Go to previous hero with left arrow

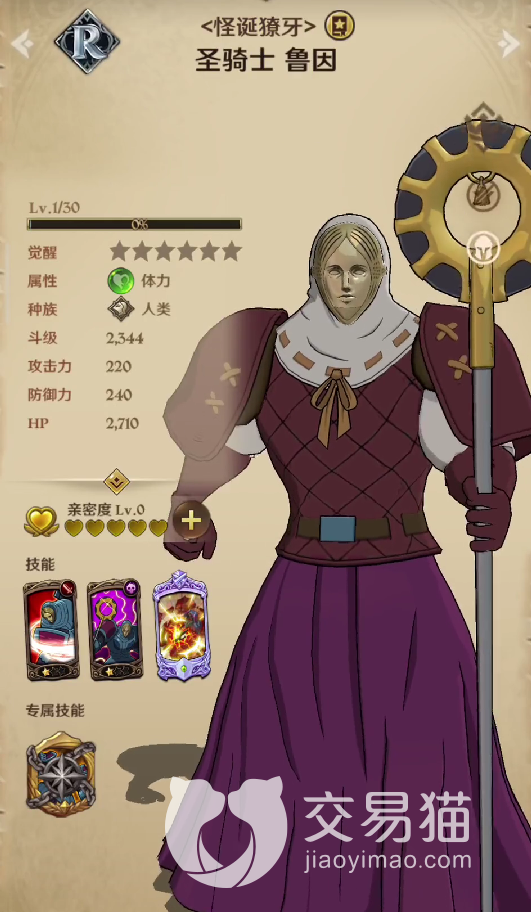pos(23,44)
